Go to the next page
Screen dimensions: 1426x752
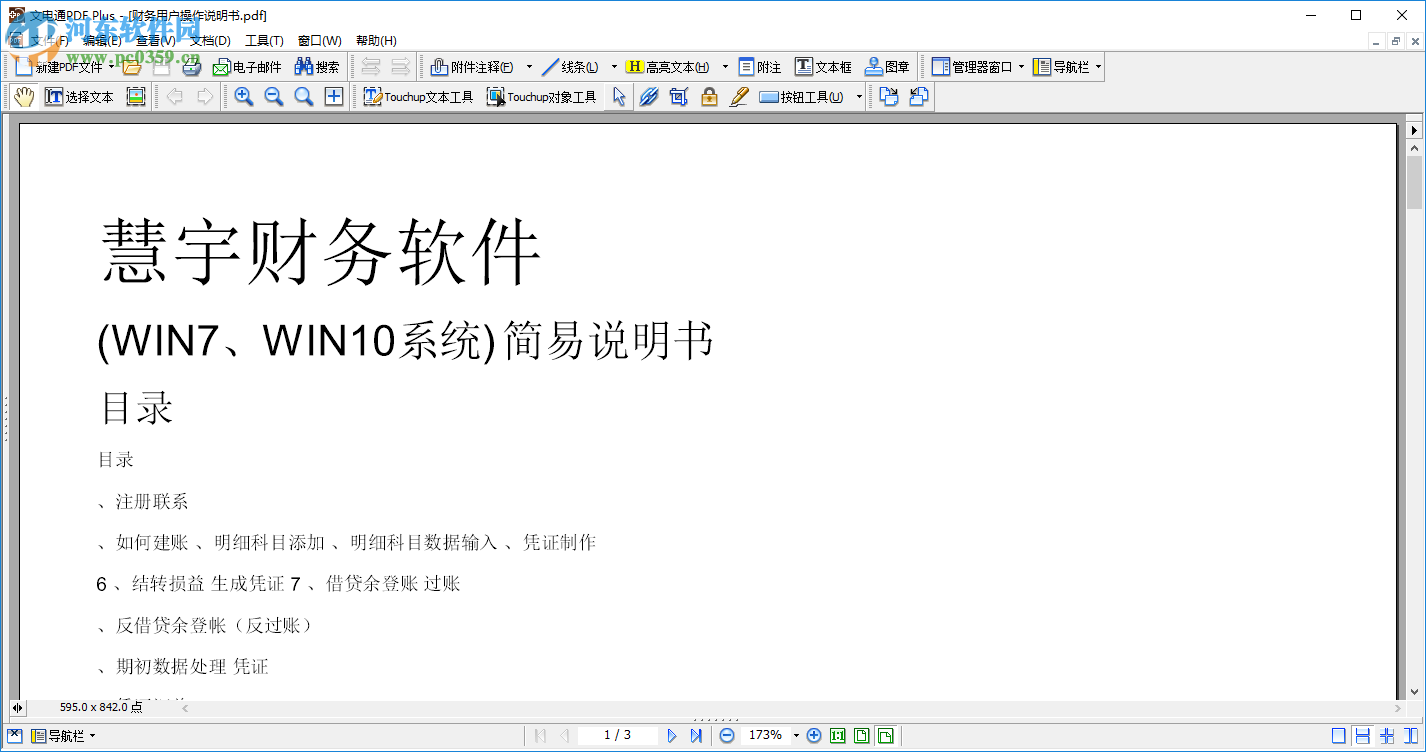pyautogui.click(x=672, y=735)
